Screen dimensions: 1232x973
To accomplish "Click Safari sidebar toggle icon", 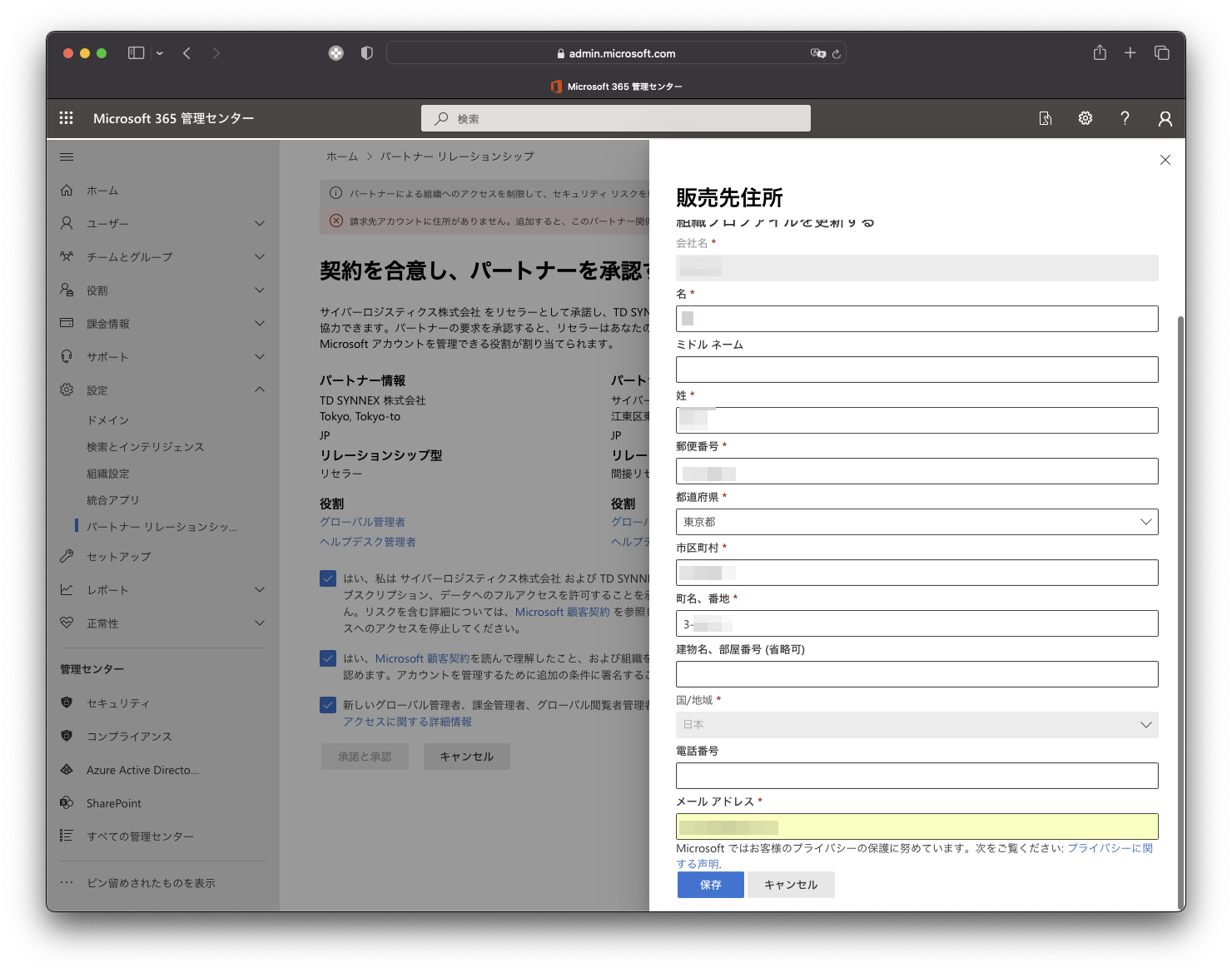I will click(x=137, y=53).
